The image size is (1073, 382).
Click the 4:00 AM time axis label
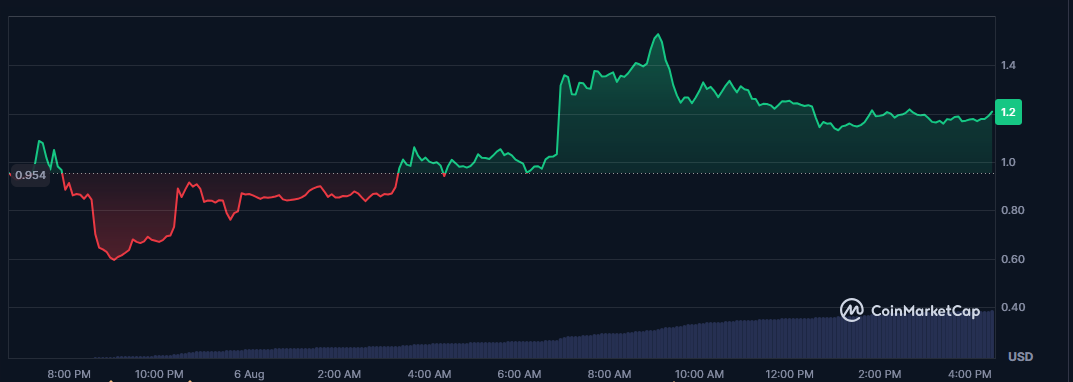pos(429,374)
